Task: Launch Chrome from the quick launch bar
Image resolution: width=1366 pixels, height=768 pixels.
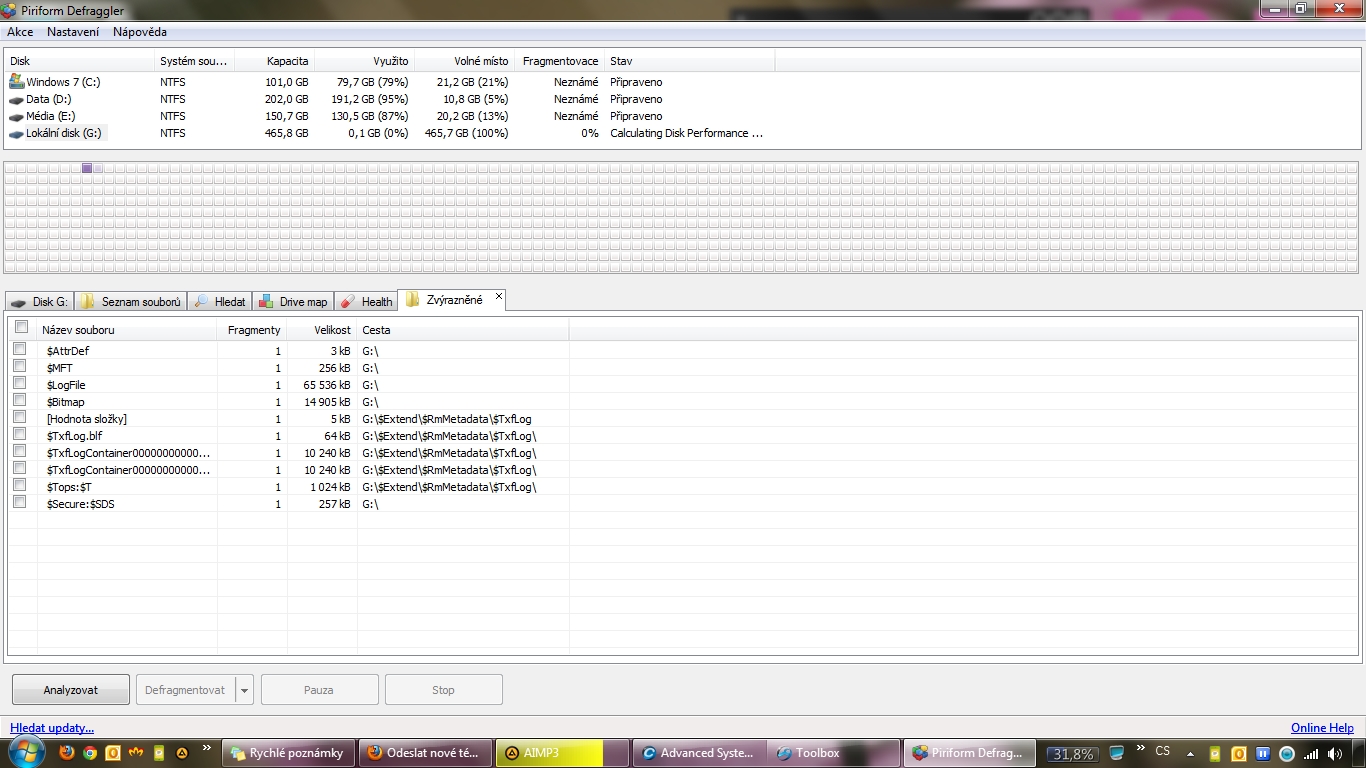Action: tap(90, 753)
